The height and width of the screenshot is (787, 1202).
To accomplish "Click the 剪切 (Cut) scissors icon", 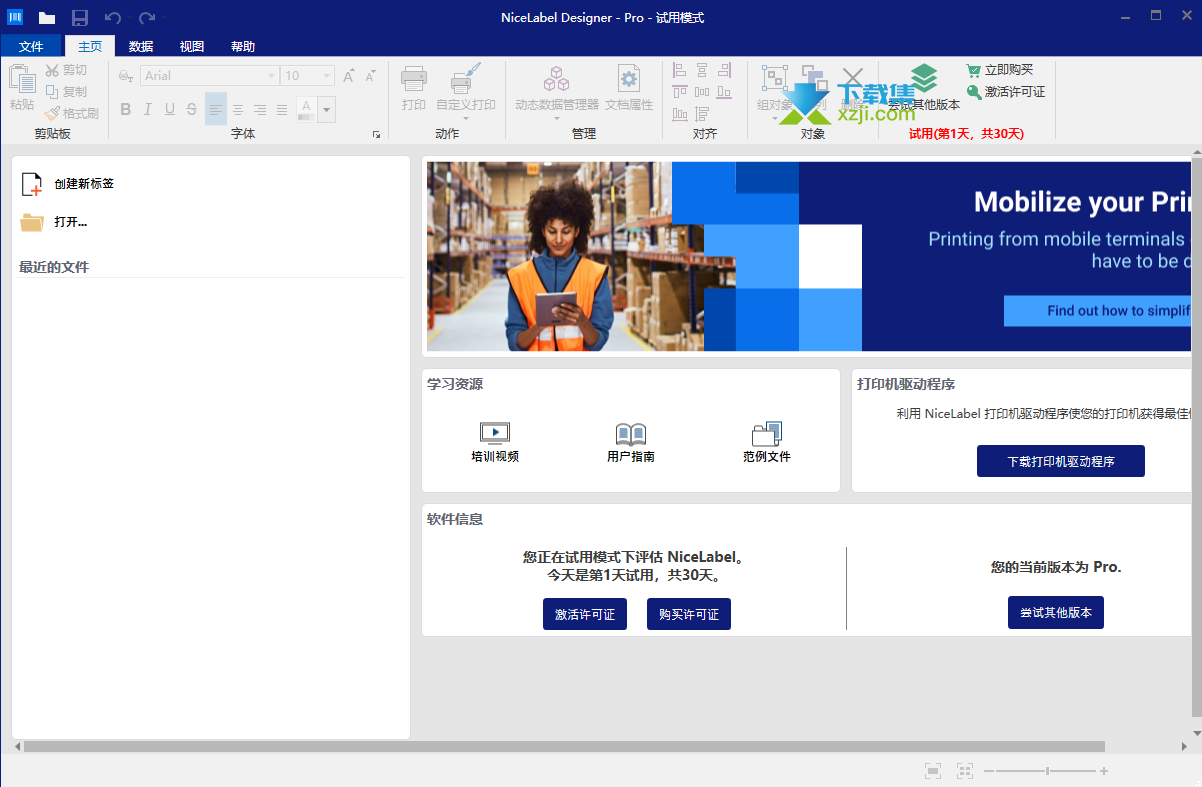I will pyautogui.click(x=53, y=70).
